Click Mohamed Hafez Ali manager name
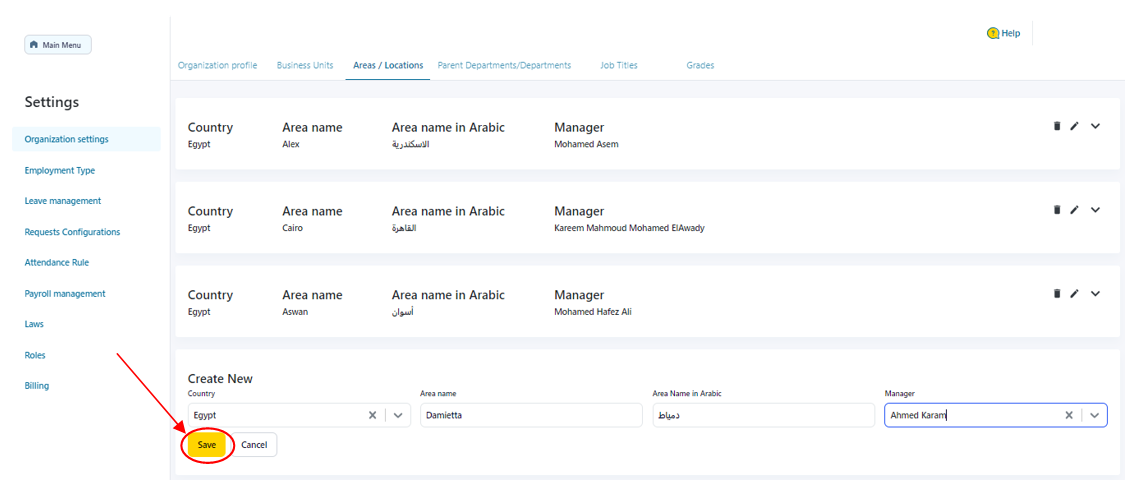Screen dimensions: 1134x480 tap(593, 312)
